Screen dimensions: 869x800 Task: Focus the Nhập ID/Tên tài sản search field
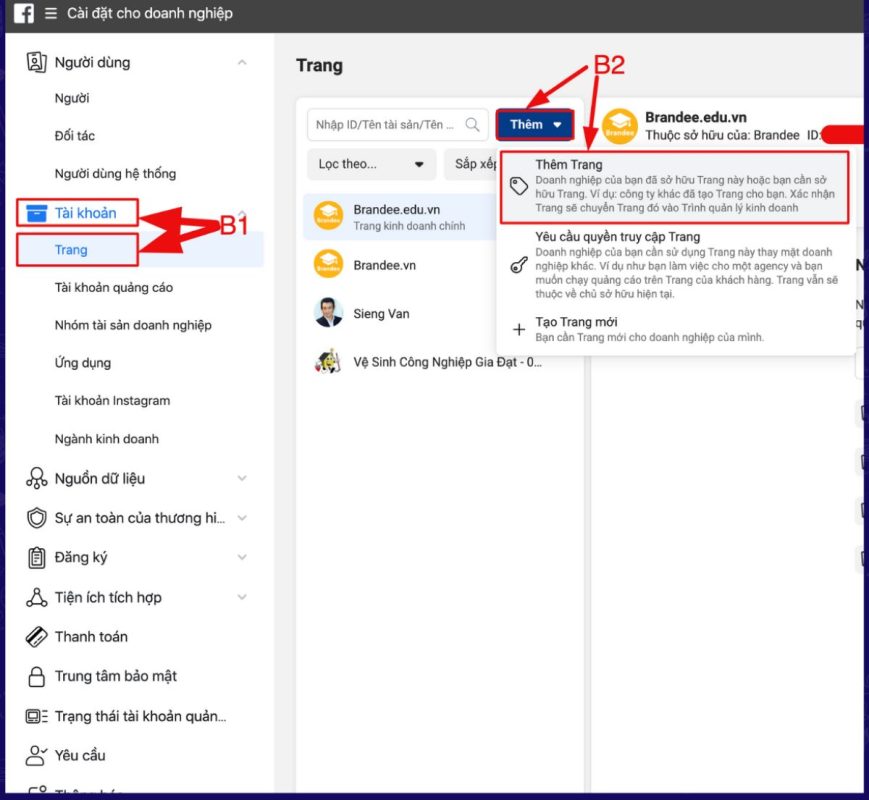(x=397, y=125)
